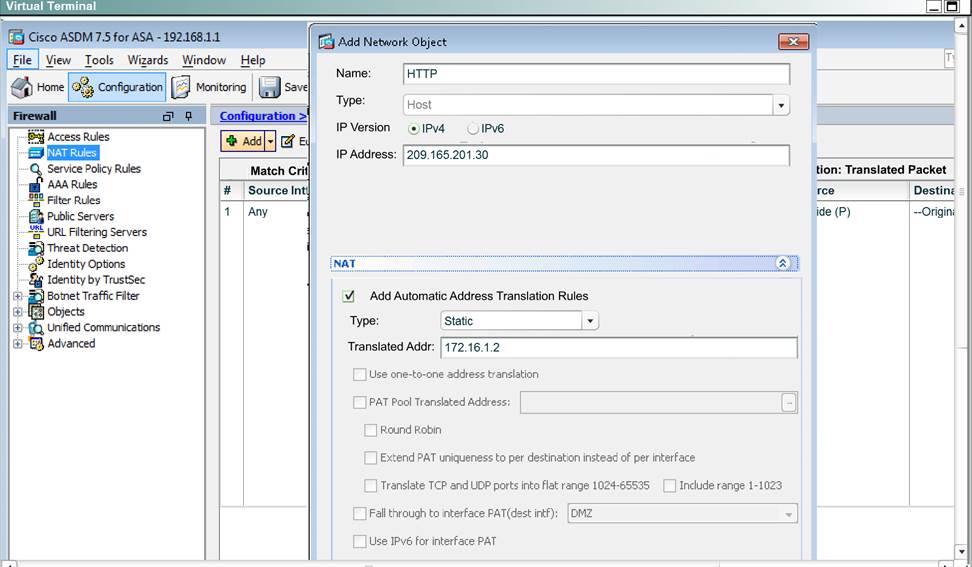Screen dimensions: 972x567
Task: Open Public Servers in Firewall panel
Action: point(80,216)
